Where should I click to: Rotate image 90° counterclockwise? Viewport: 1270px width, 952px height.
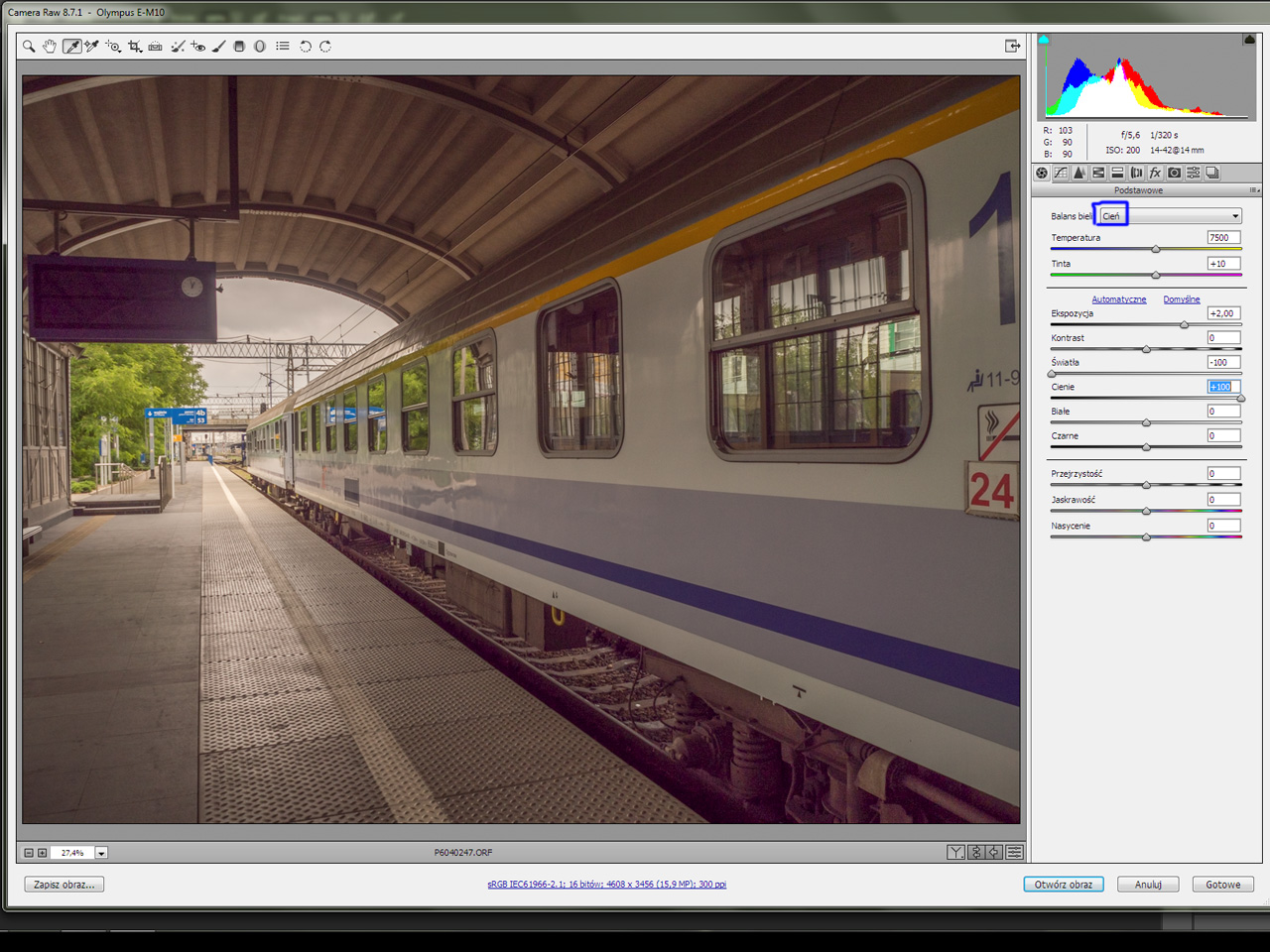(305, 47)
